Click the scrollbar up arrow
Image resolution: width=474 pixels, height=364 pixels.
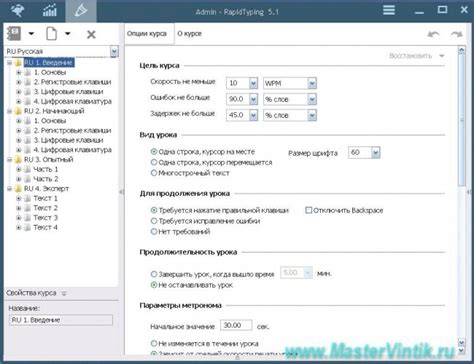(462, 50)
